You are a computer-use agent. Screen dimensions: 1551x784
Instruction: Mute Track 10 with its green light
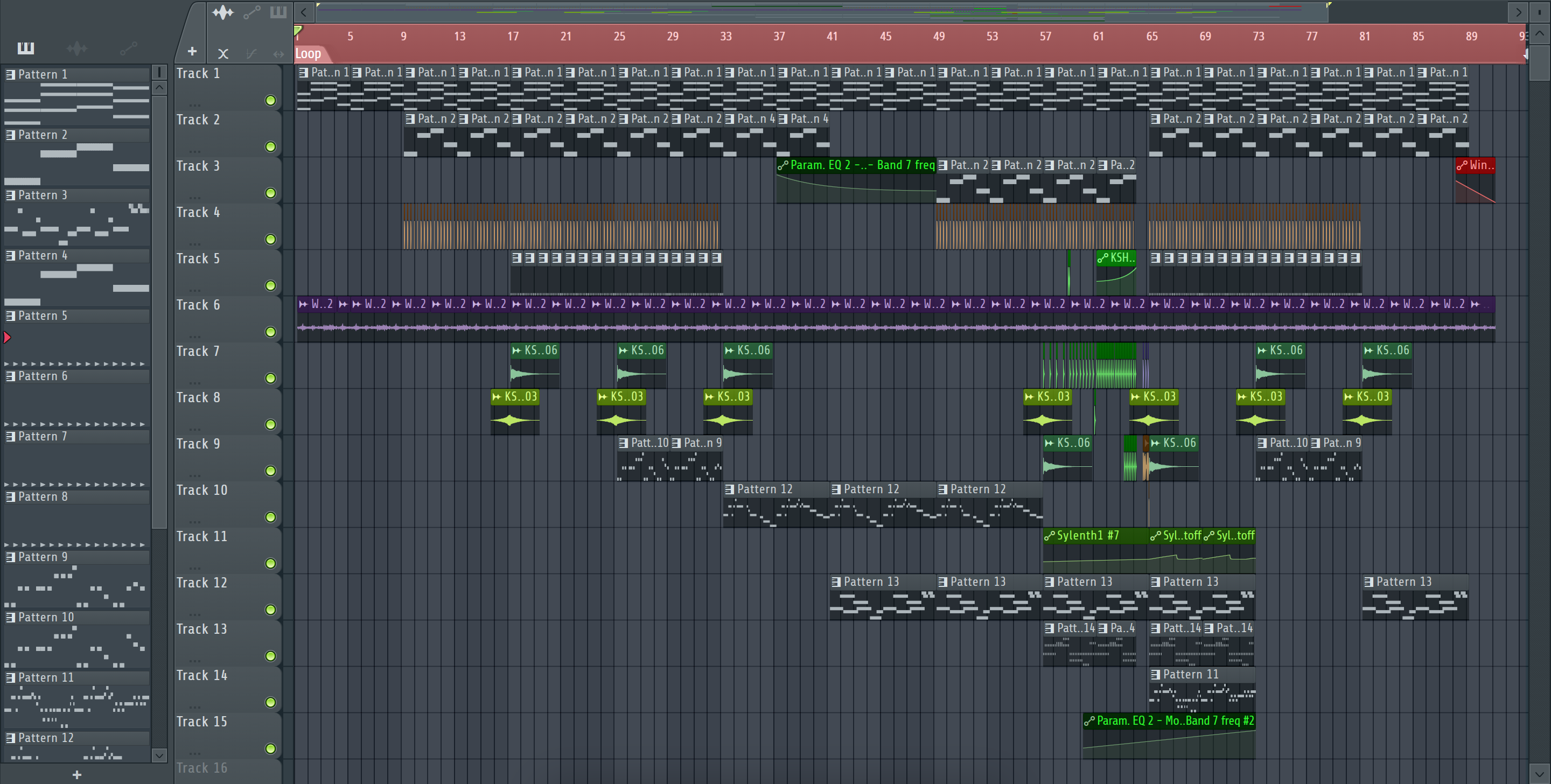pos(270,517)
